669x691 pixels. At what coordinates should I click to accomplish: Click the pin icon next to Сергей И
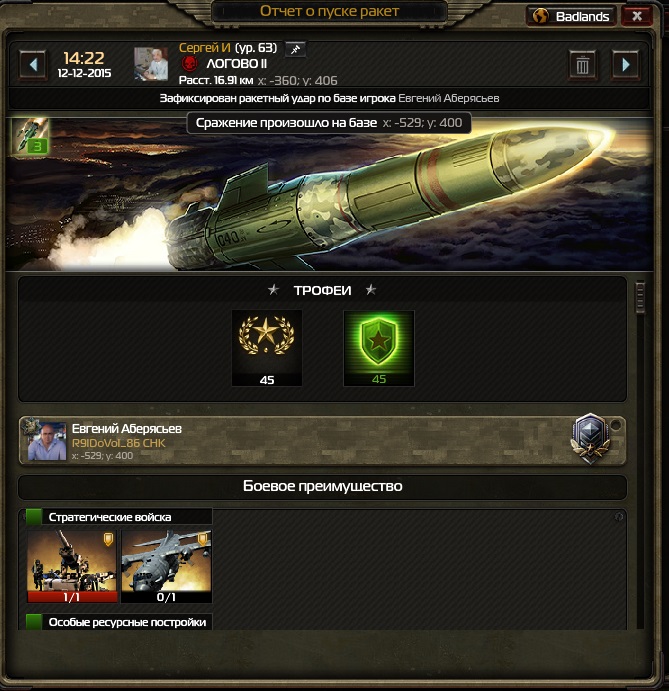[x=295, y=49]
